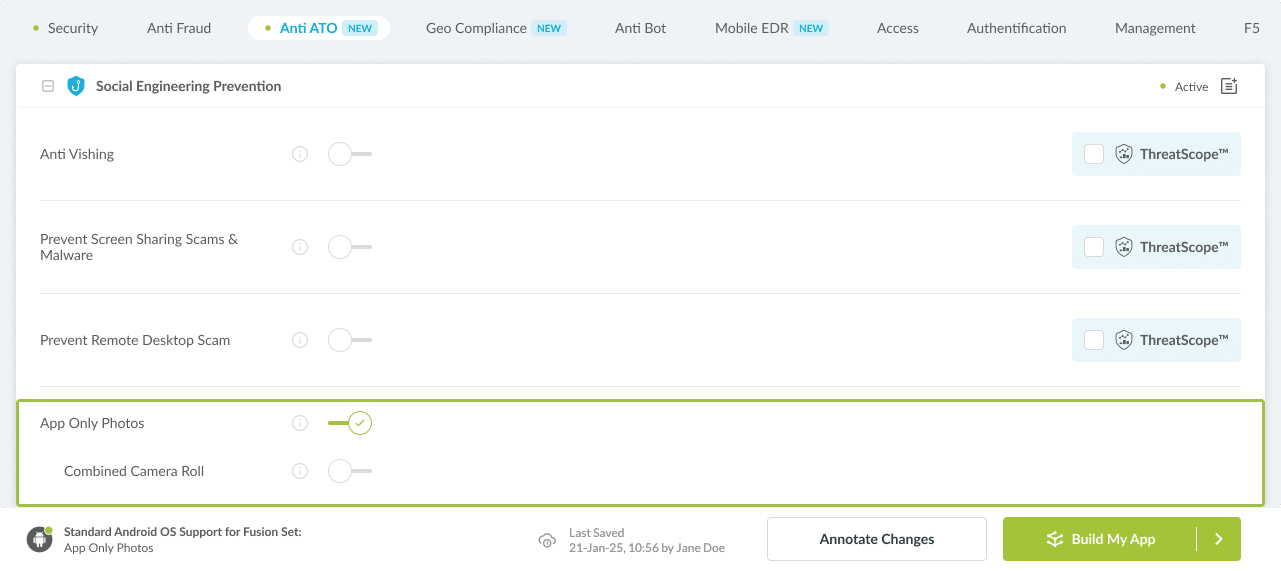The width and height of the screenshot is (1281, 571).
Task: Click info icon beside Prevent Remote Desktop Scam
Action: (x=300, y=340)
